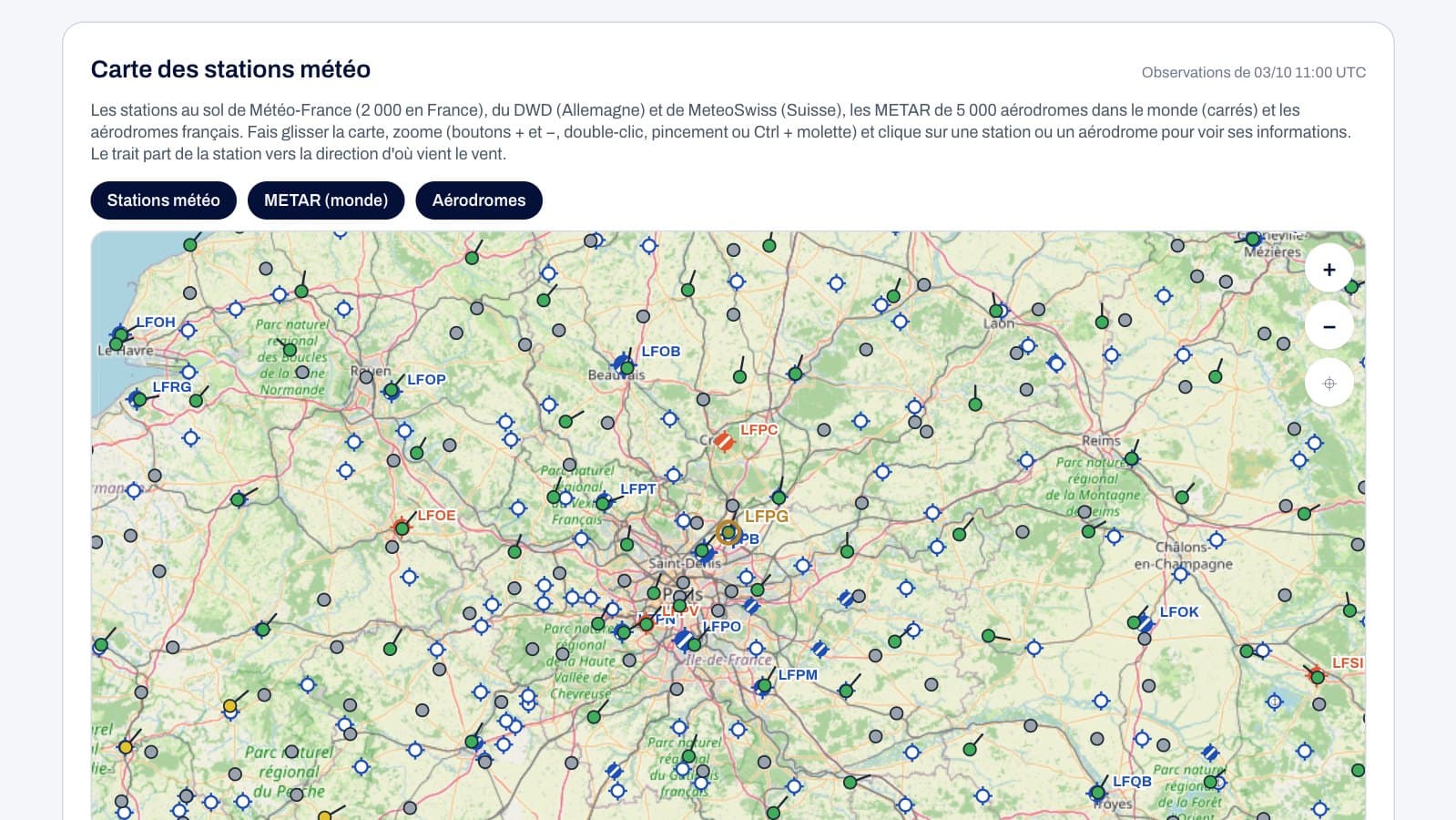Screen dimensions: 1456x820
Task: Zoom out the map with the minus button
Action: pos(1329,326)
